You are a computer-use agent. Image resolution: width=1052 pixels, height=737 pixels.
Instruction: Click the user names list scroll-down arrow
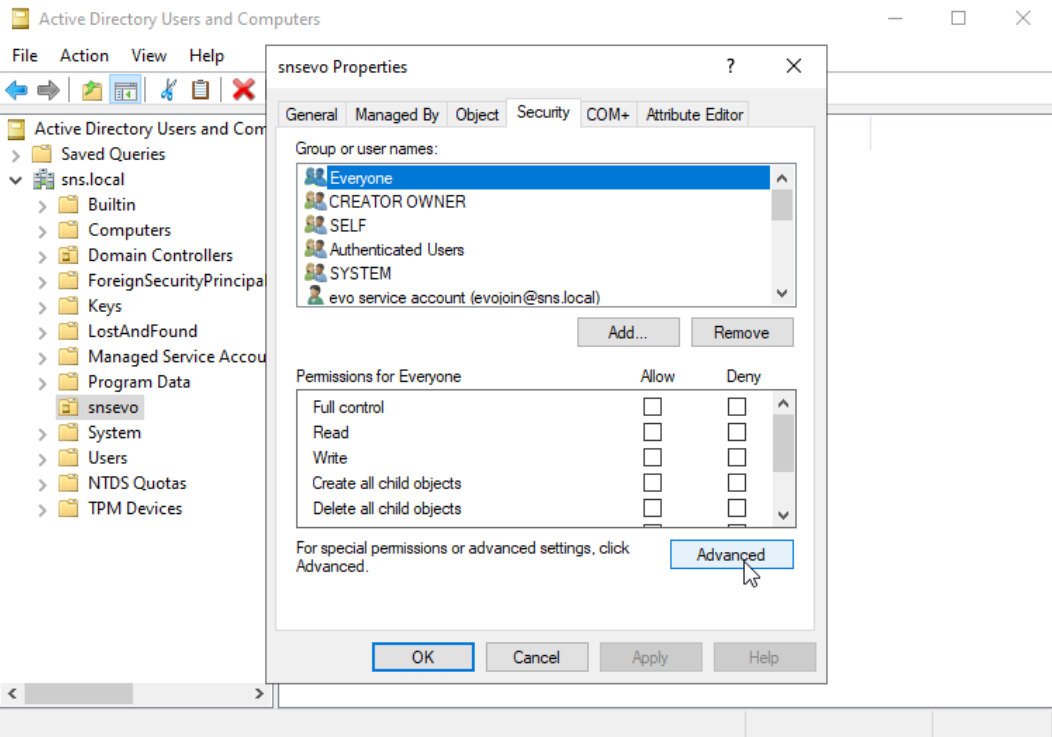[782, 293]
